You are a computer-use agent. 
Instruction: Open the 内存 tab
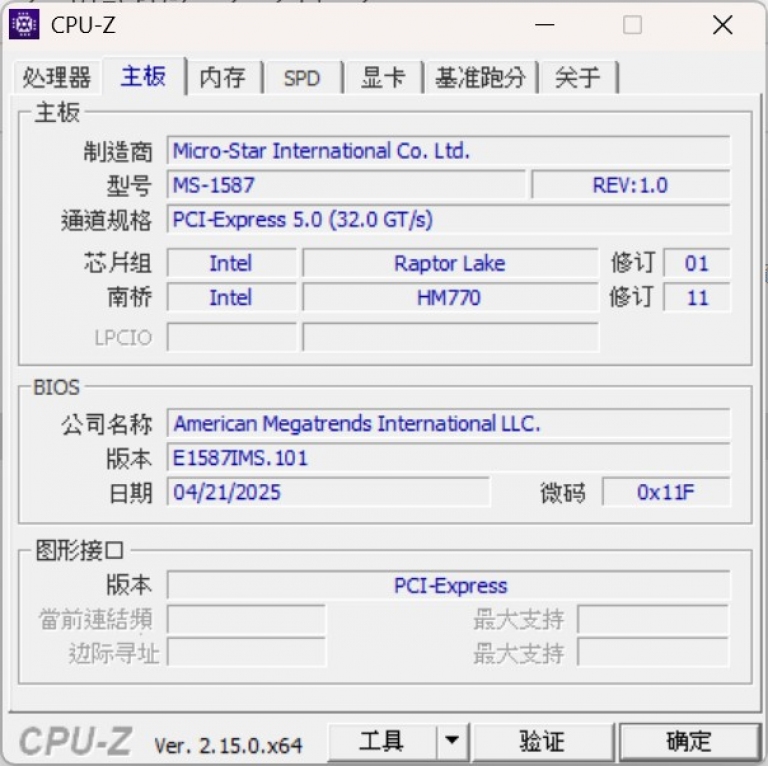223,77
